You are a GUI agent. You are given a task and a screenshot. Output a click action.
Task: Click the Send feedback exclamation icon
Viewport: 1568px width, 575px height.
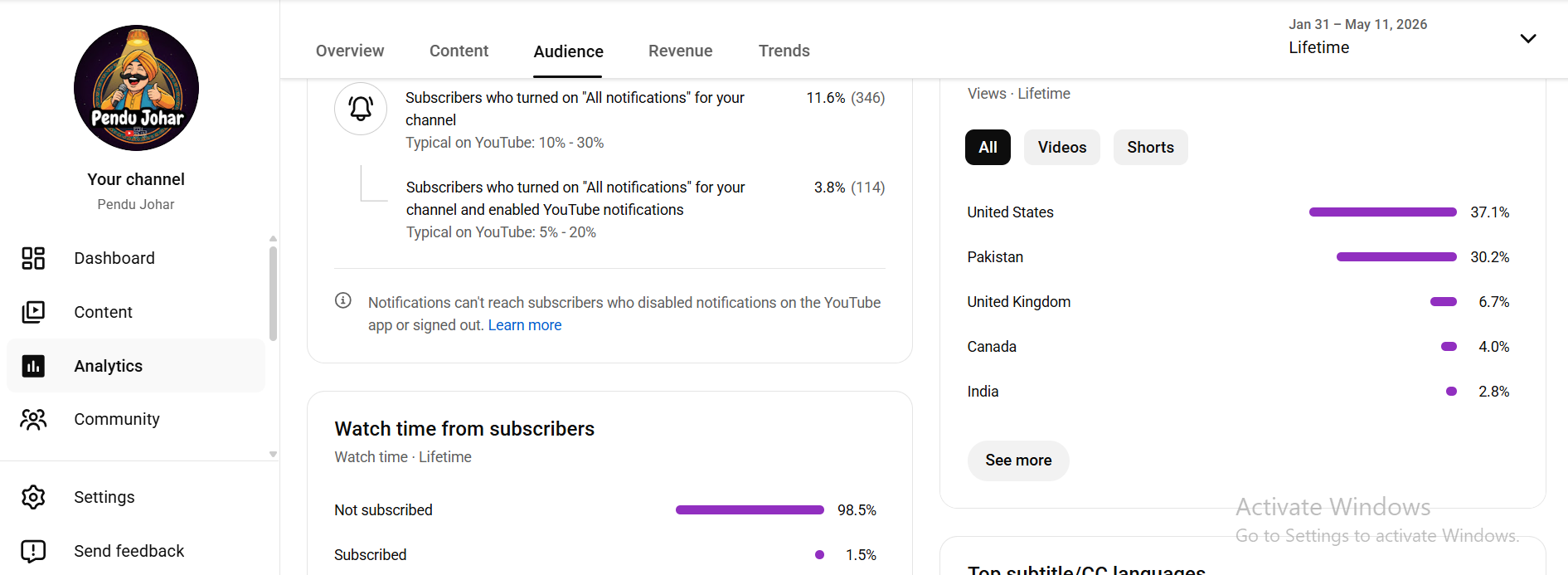[33, 551]
